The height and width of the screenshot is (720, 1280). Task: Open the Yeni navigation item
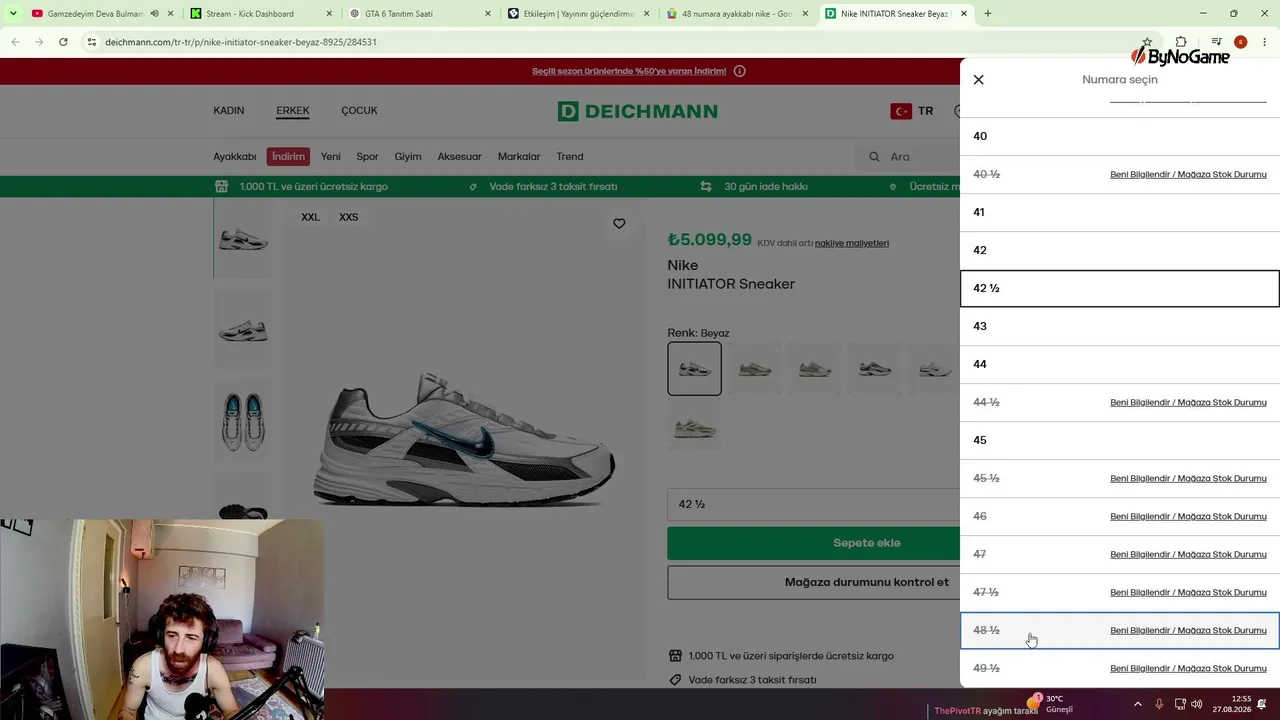click(x=331, y=157)
